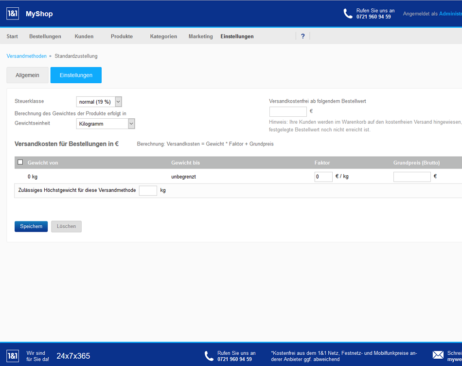Image resolution: width=462 pixels, height=366 pixels.
Task: Click the Speichern button
Action: click(x=31, y=226)
